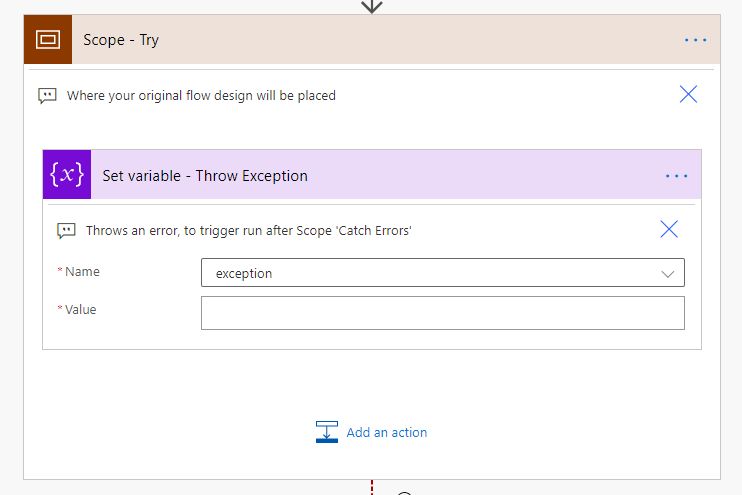
Task: Select the 'Where your original flow design will be placed' text
Action: click(x=201, y=96)
